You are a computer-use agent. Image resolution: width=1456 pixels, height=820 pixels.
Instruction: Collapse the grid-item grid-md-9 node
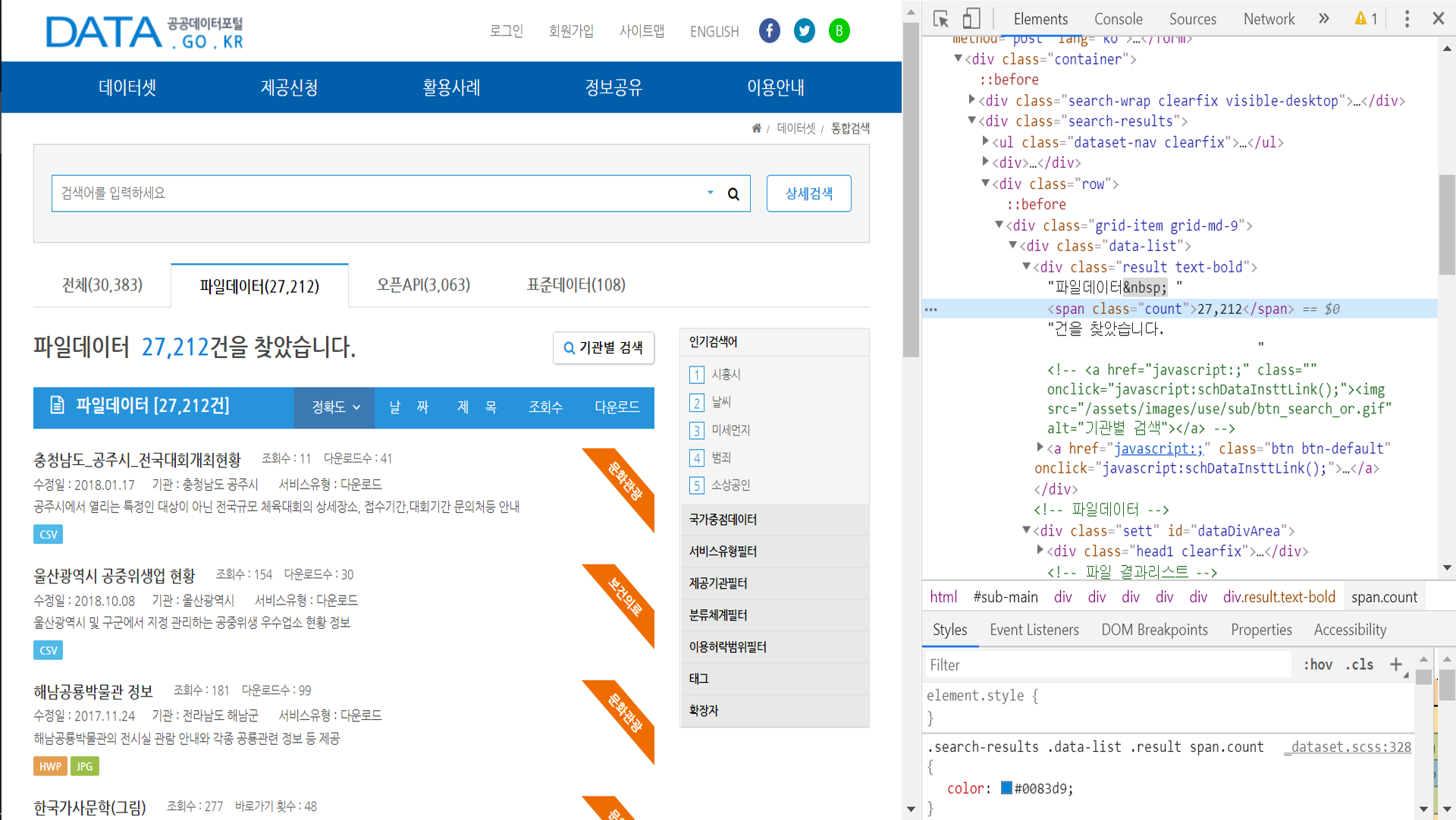pyautogui.click(x=999, y=225)
